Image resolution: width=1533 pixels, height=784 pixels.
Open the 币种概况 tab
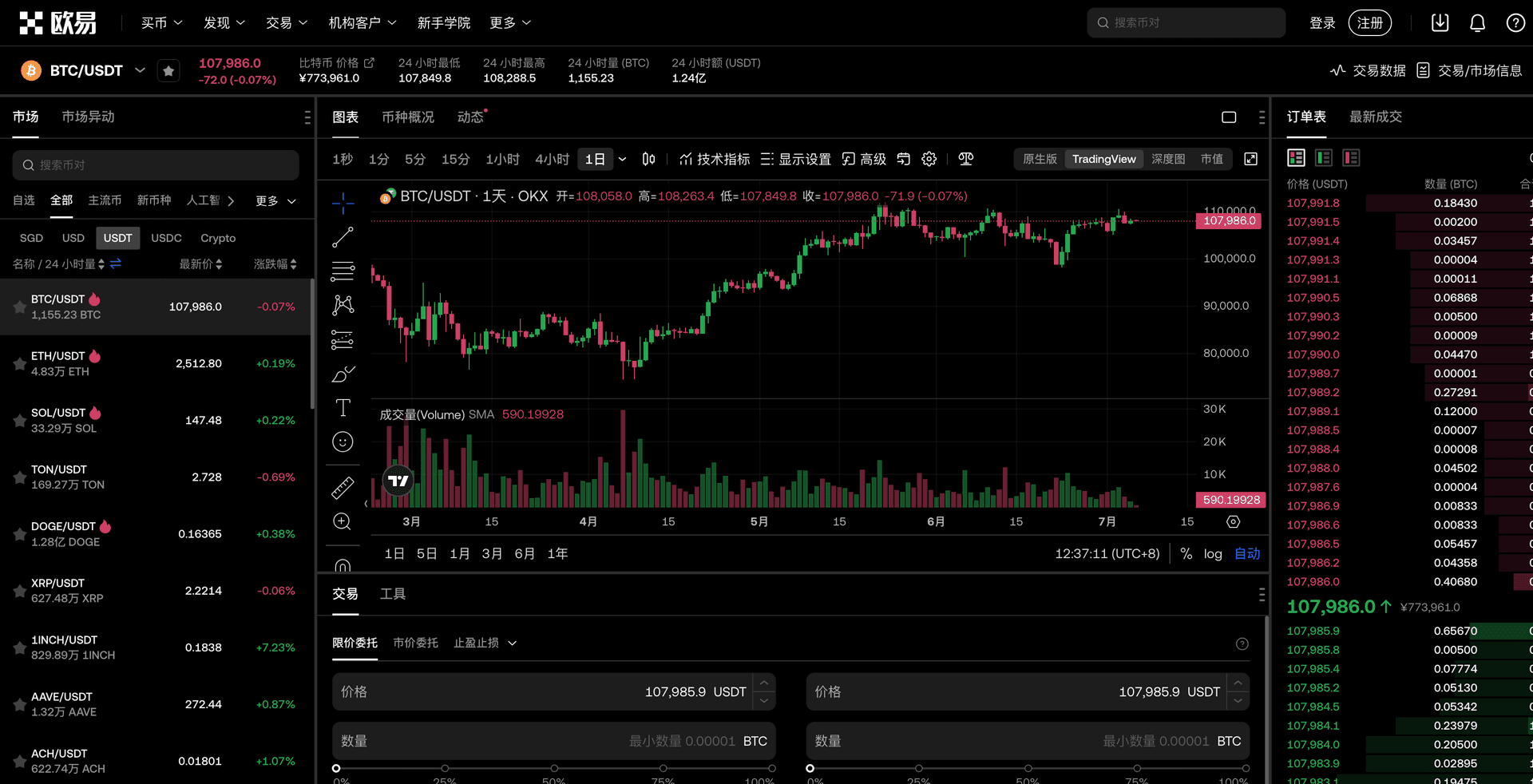407,117
